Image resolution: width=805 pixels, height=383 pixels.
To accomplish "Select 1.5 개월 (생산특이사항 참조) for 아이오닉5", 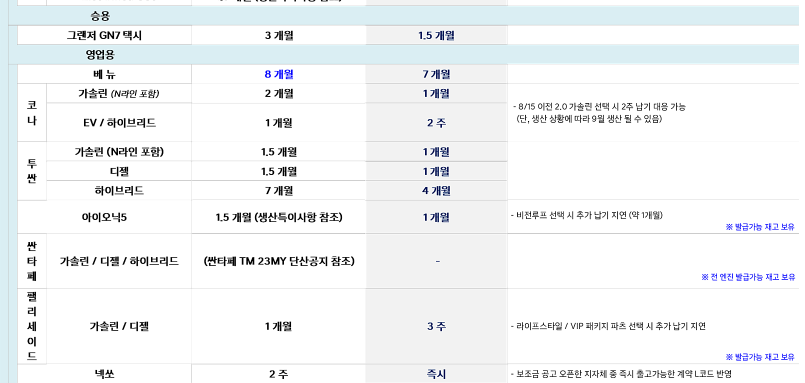I will click(x=279, y=217).
